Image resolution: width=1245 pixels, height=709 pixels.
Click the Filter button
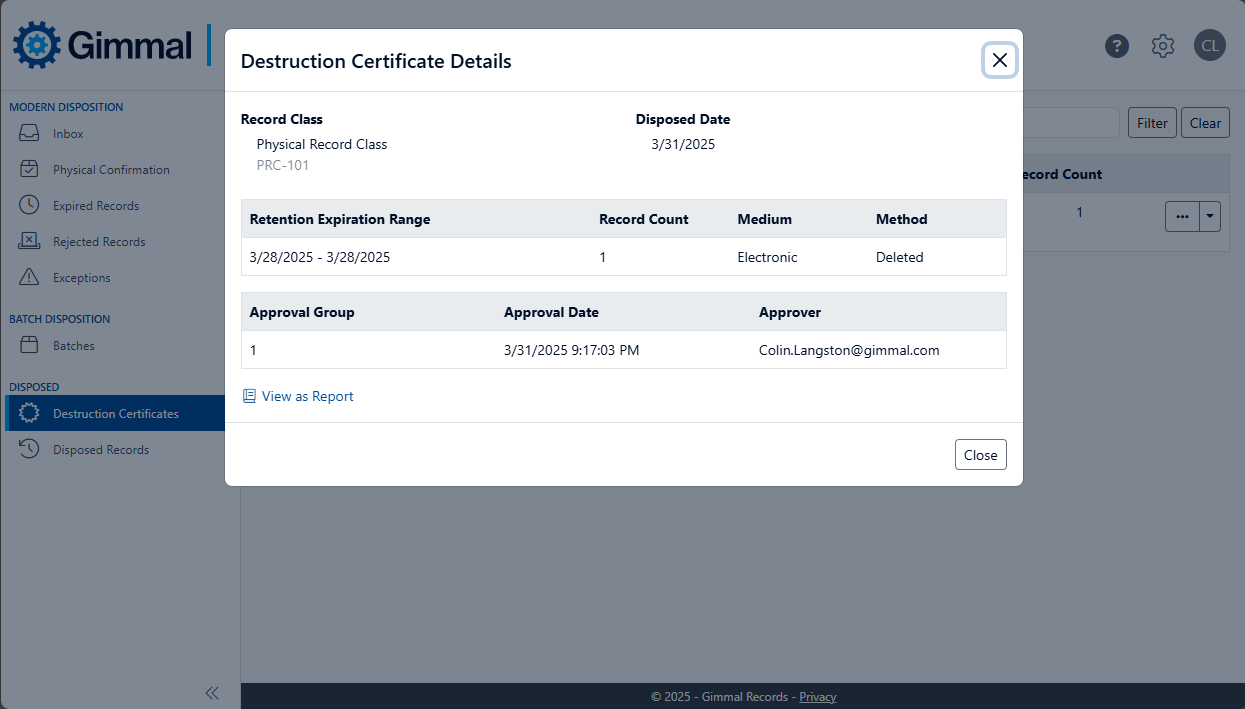point(1152,123)
